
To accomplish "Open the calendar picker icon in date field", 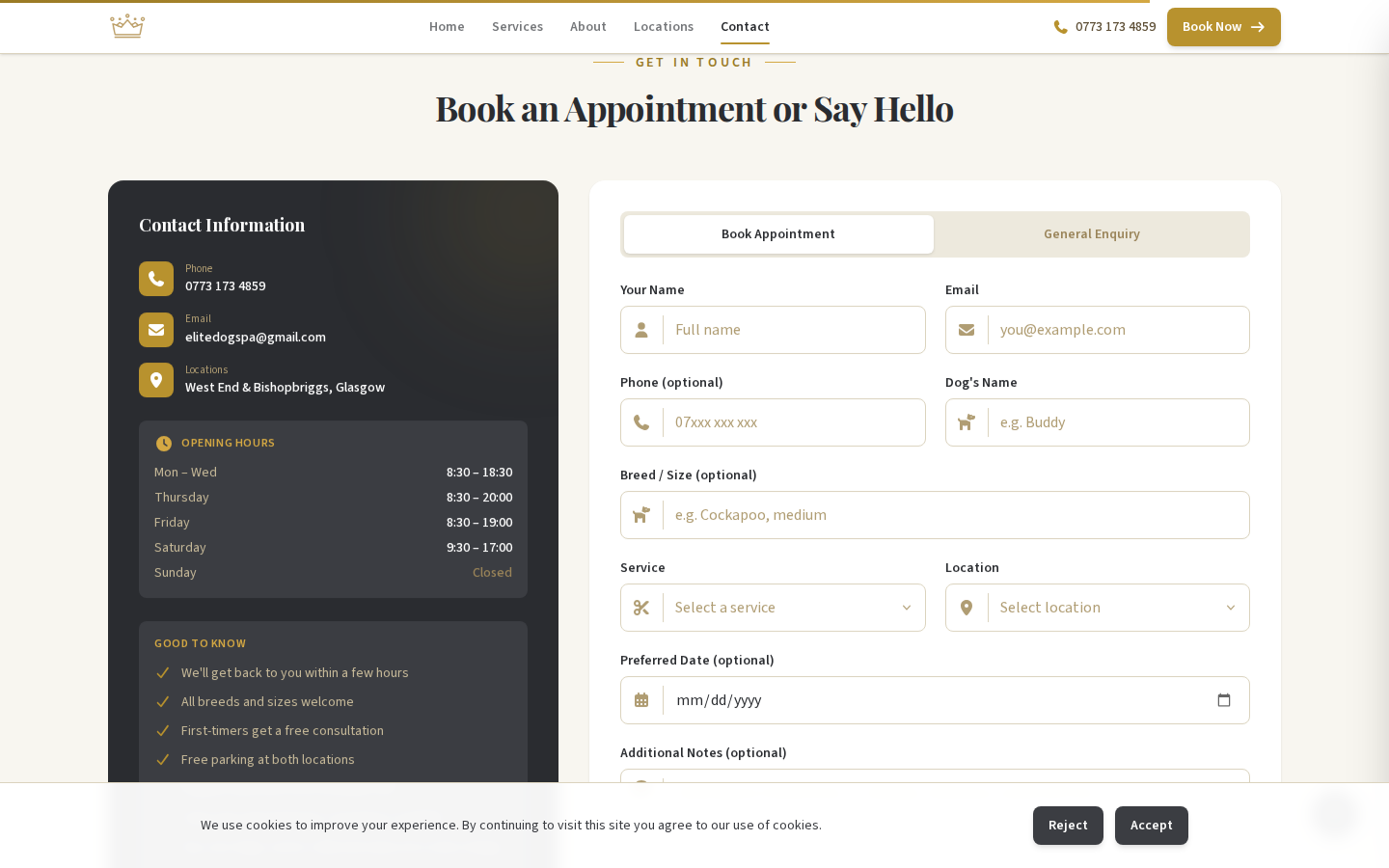I will point(1223,700).
